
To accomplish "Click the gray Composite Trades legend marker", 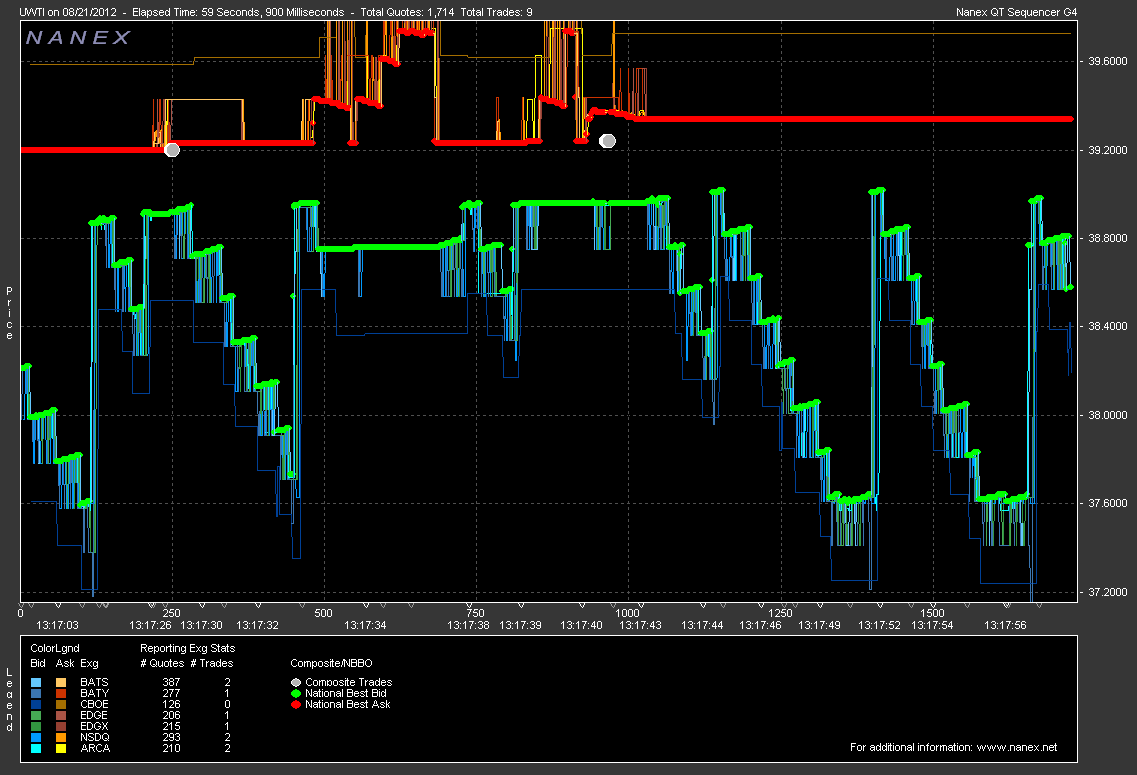I will pyautogui.click(x=296, y=682).
